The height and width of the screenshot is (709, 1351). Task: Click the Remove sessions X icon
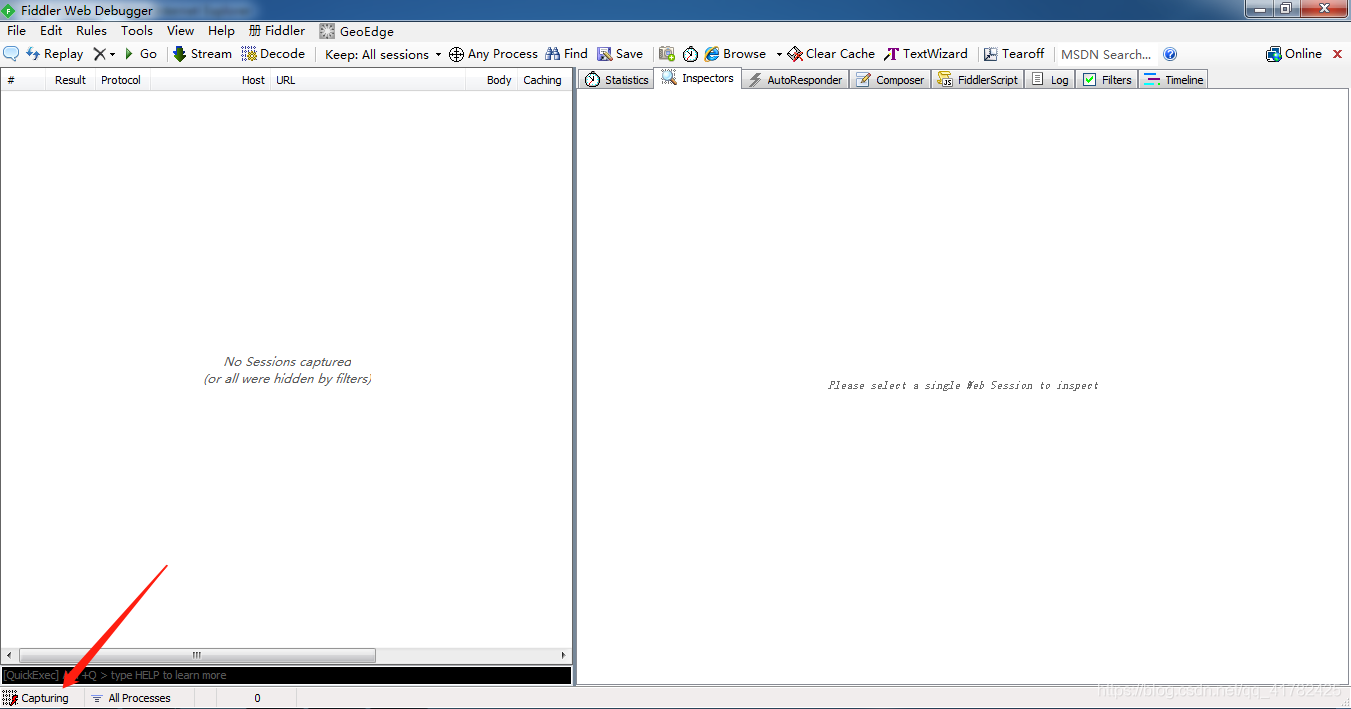99,54
